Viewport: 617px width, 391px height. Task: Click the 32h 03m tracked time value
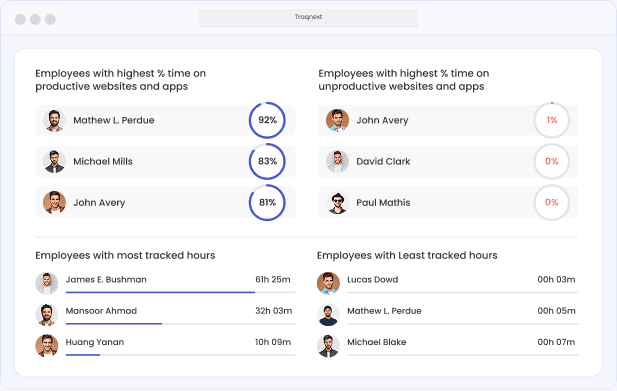tap(273, 311)
